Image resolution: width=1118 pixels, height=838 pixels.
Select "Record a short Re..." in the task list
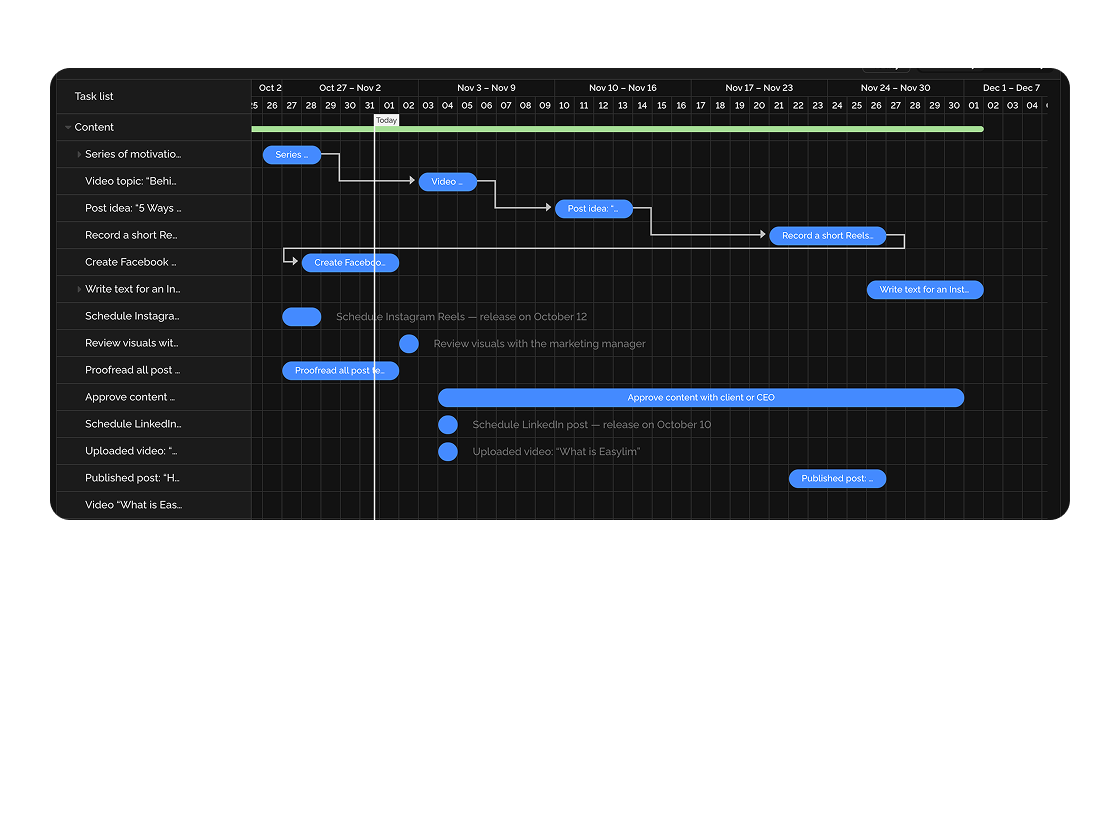pyautogui.click(x=133, y=234)
